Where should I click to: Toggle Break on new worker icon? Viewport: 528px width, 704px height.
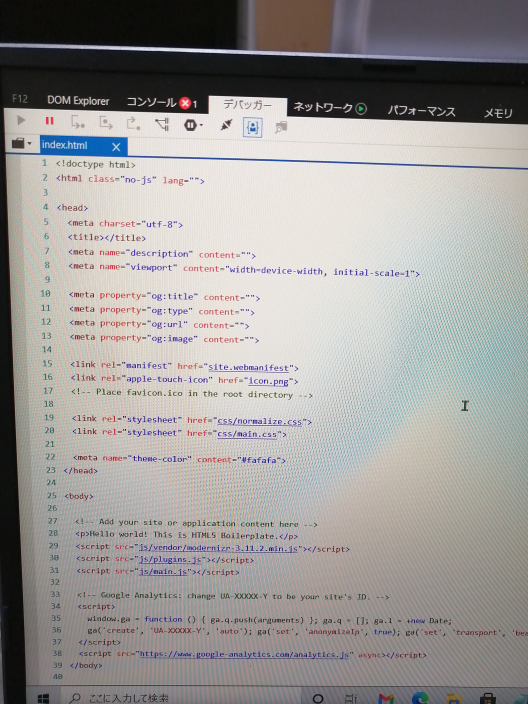click(x=162, y=123)
